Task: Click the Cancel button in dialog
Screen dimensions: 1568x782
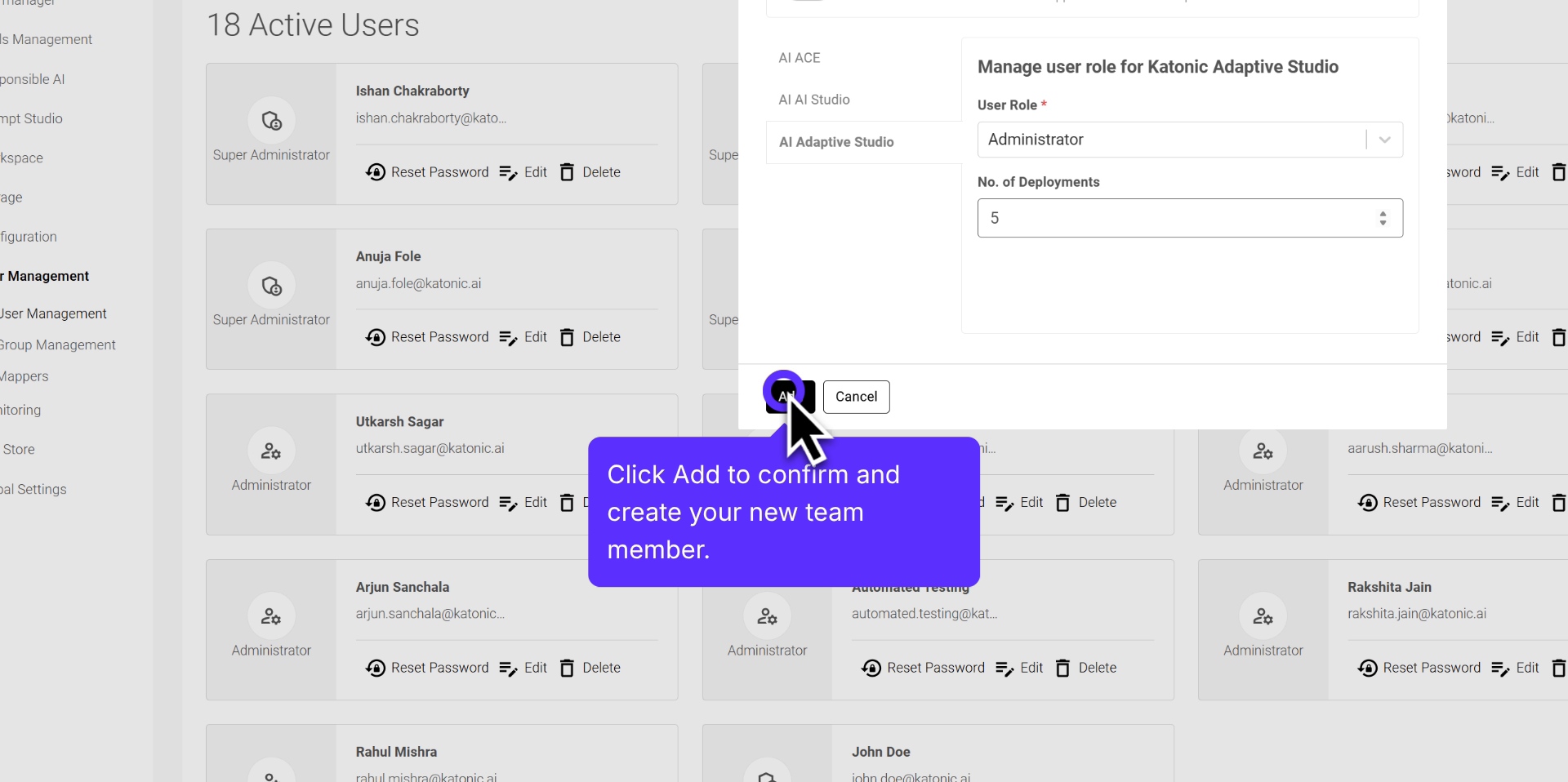Action: point(856,397)
